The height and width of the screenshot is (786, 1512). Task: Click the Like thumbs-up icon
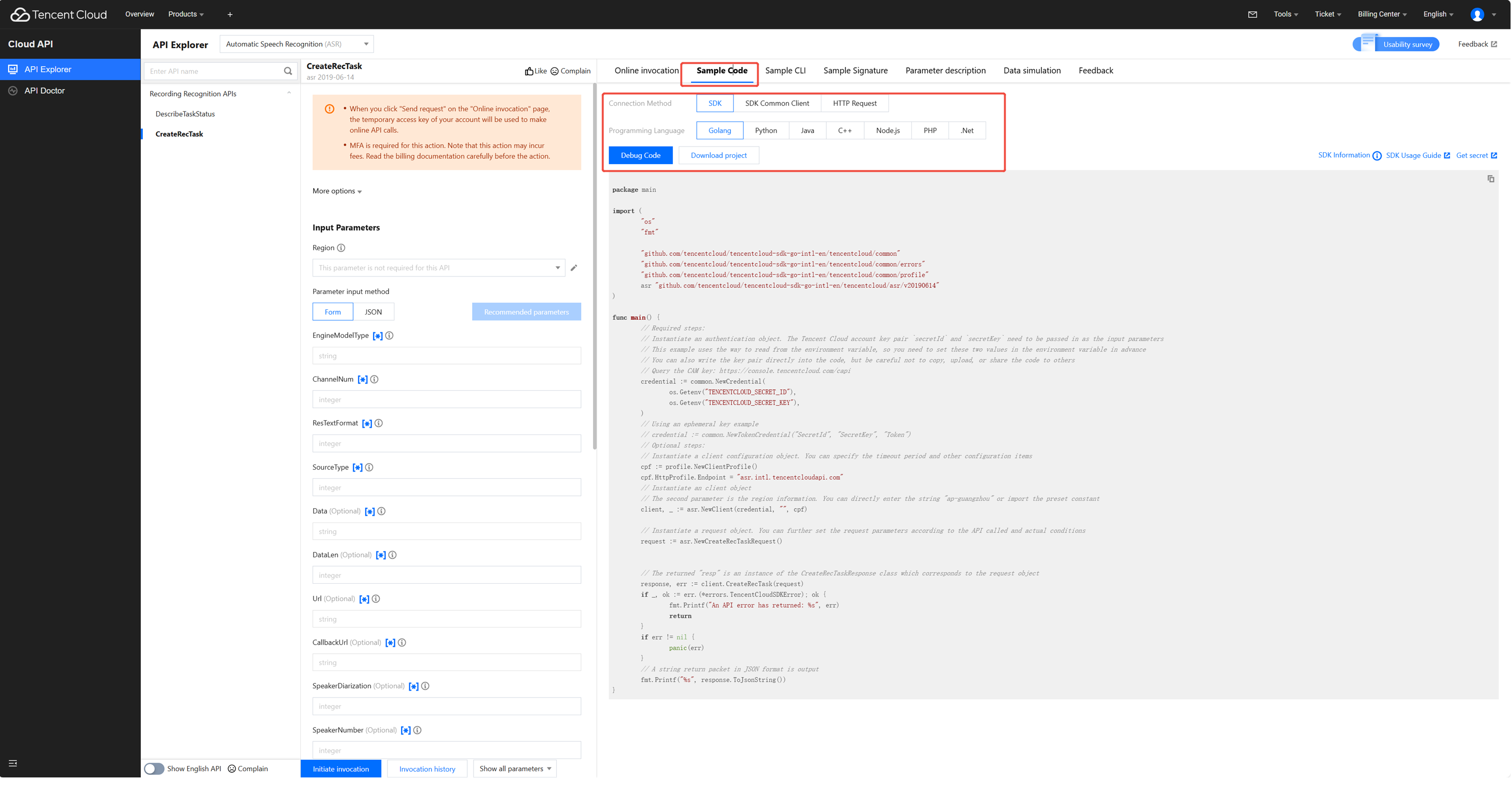529,71
